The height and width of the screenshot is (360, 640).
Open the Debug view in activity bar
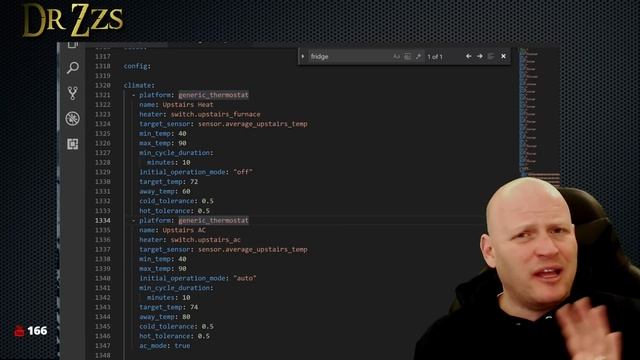tap(73, 119)
